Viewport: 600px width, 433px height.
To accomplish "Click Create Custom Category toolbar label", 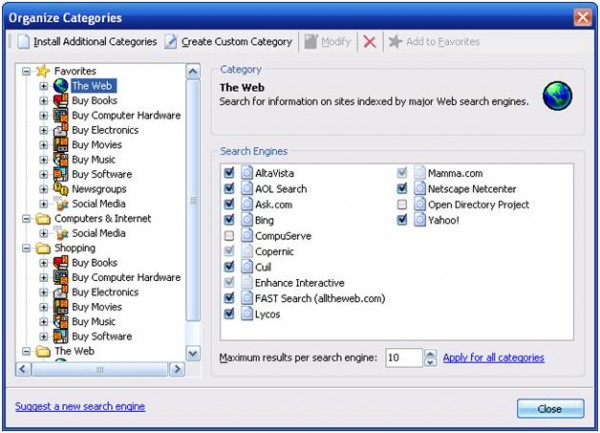I will tap(236, 41).
